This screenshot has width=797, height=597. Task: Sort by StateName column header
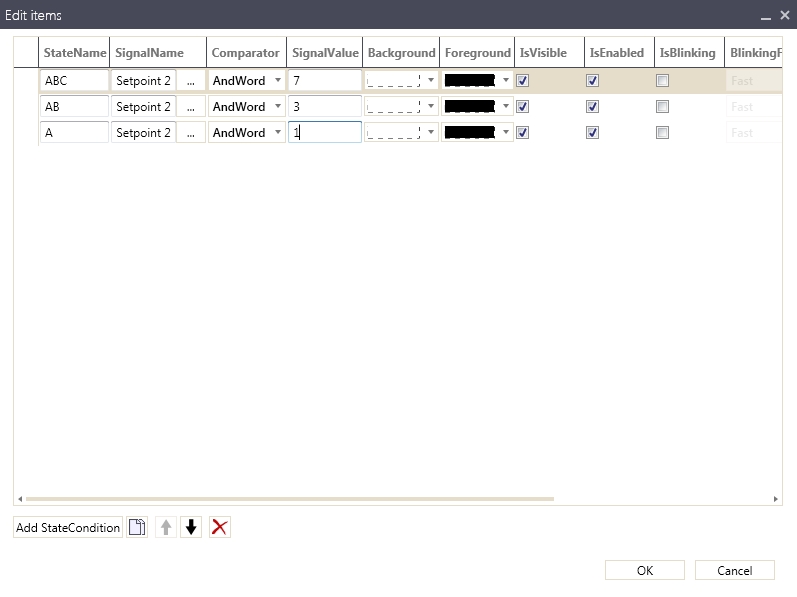74,52
